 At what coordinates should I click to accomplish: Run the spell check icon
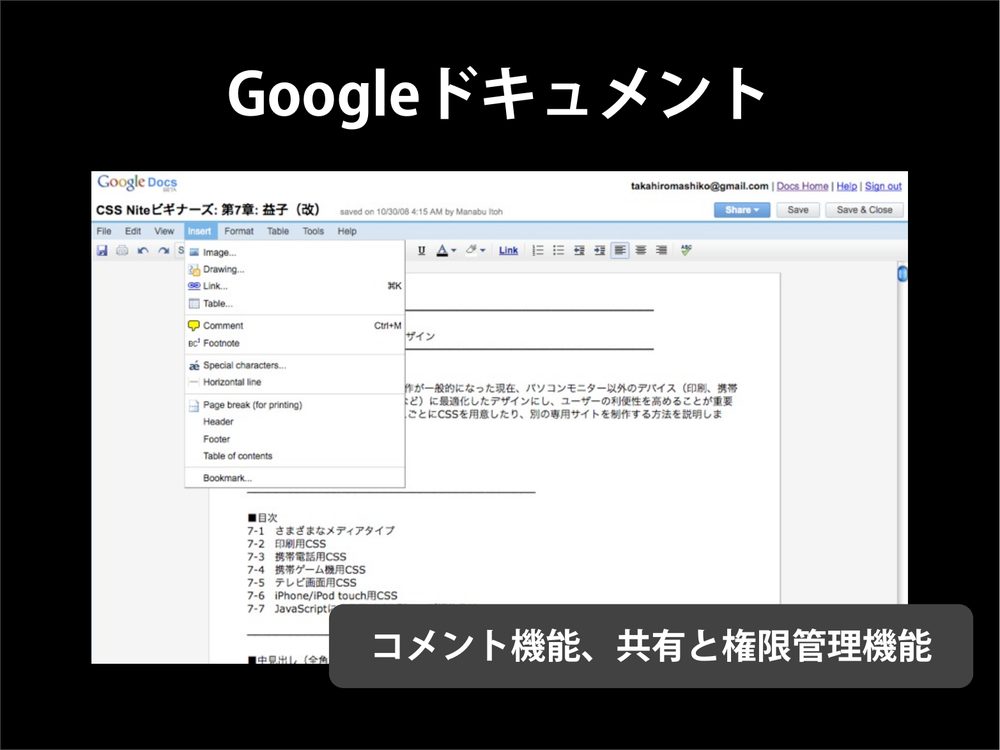pos(686,250)
